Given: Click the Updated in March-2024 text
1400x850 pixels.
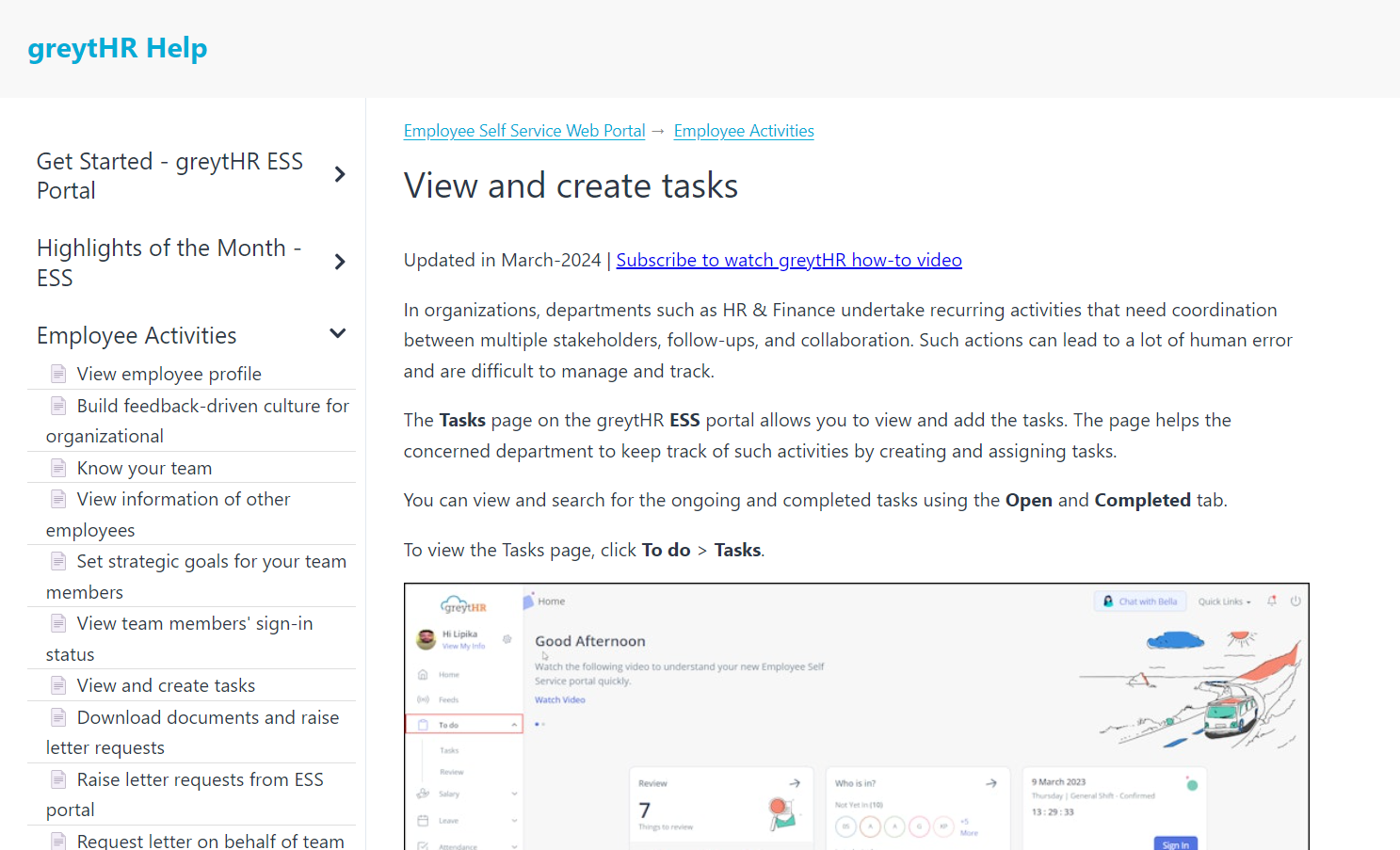Looking at the screenshot, I should 502,260.
